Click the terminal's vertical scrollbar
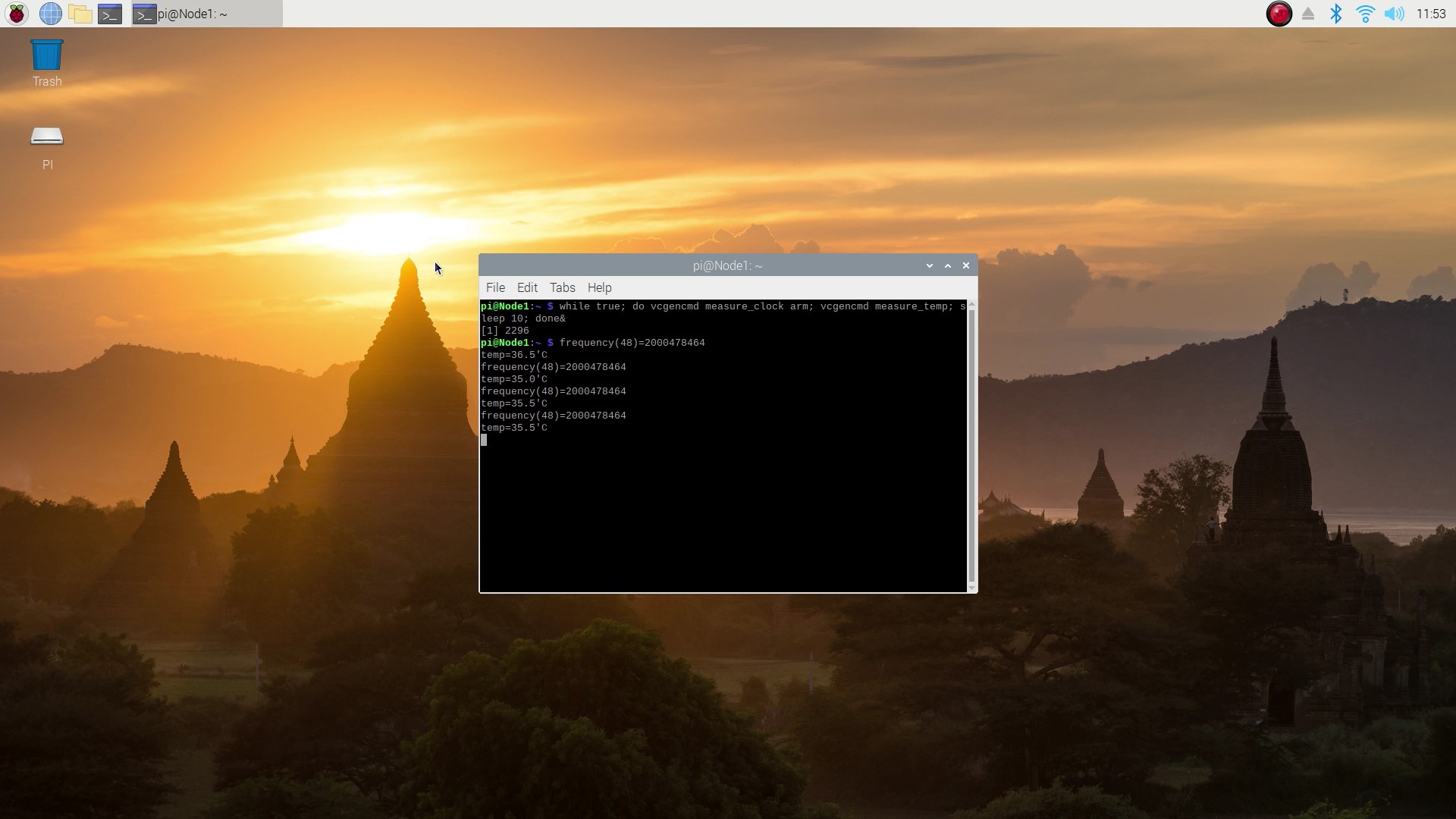The width and height of the screenshot is (1456, 819). (971, 446)
